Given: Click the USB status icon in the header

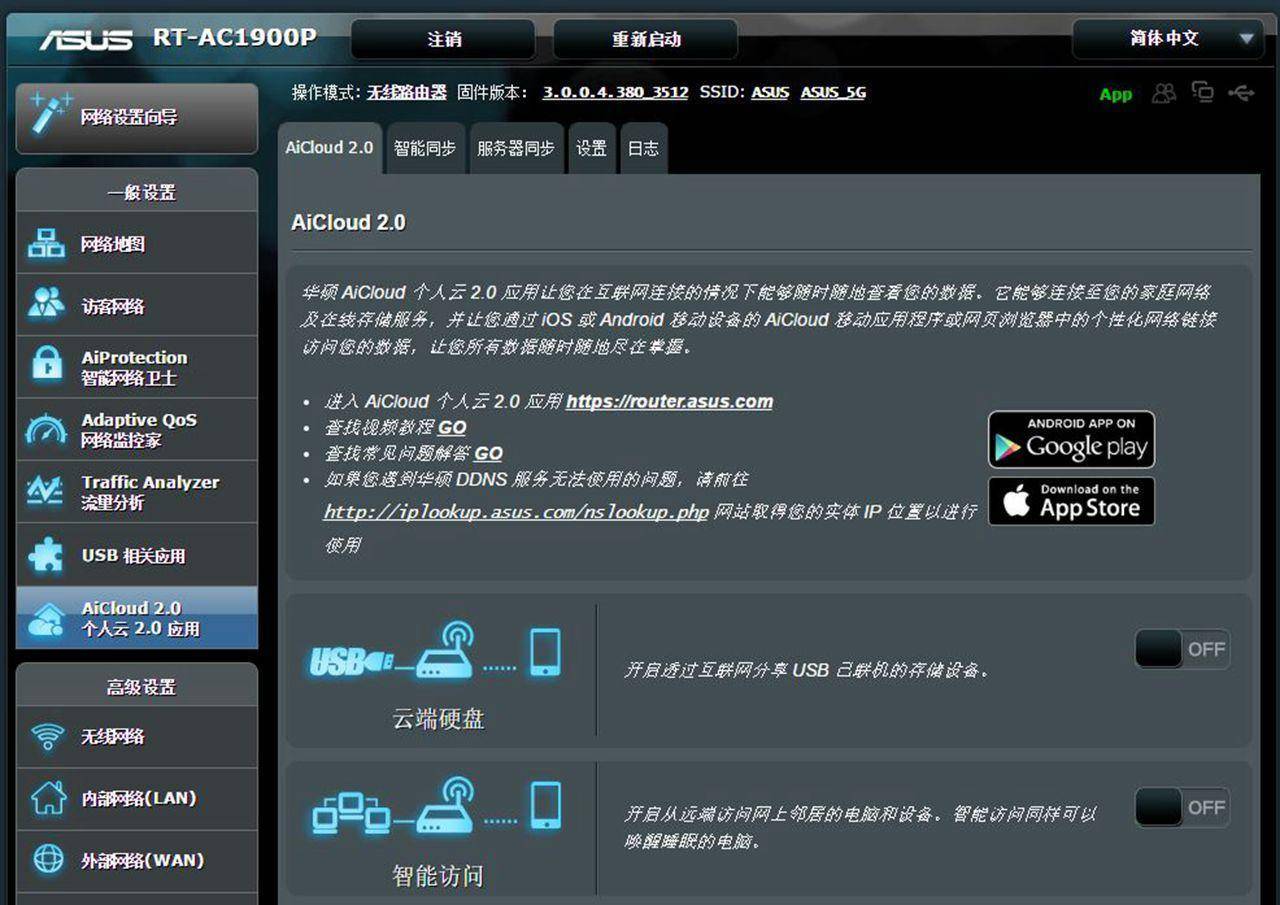Looking at the screenshot, I should pos(1242,92).
